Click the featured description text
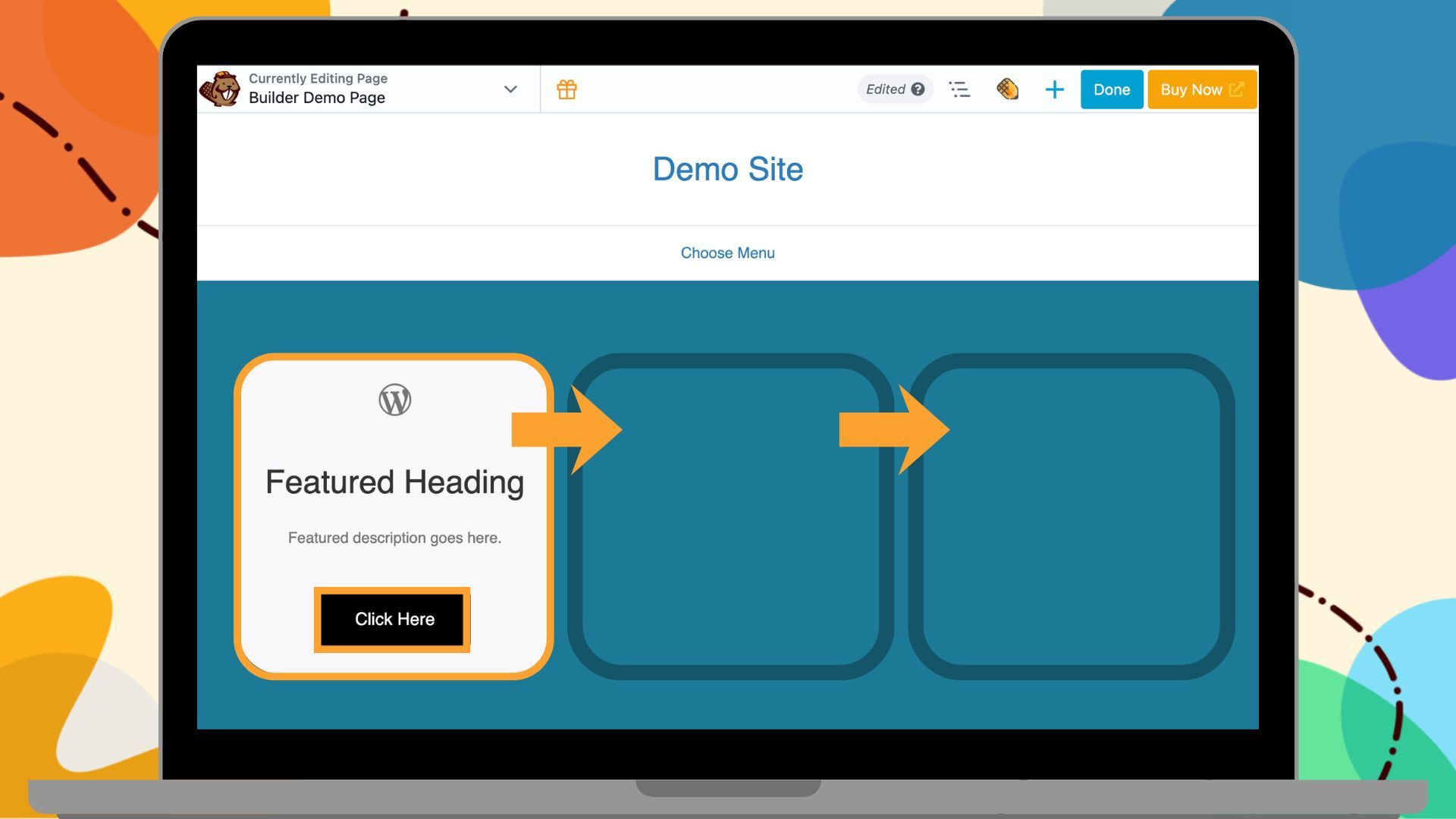This screenshot has width=1456, height=819. (x=394, y=538)
